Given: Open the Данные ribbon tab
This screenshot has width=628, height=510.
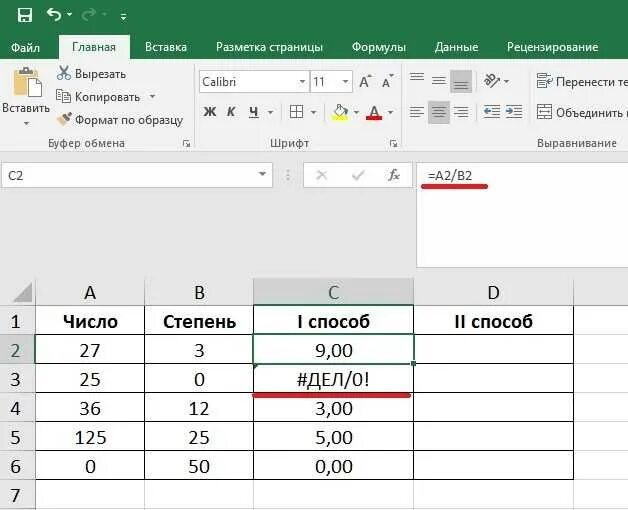Looking at the screenshot, I should tap(457, 47).
